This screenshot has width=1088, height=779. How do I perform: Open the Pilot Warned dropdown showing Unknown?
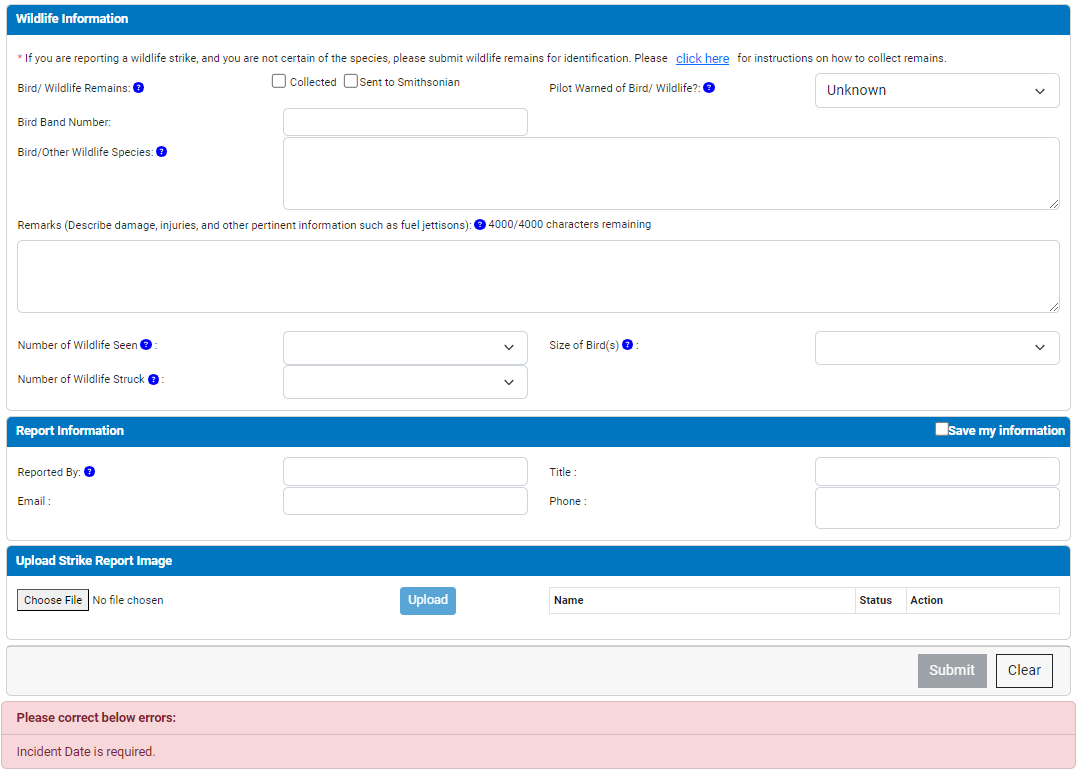tap(937, 90)
